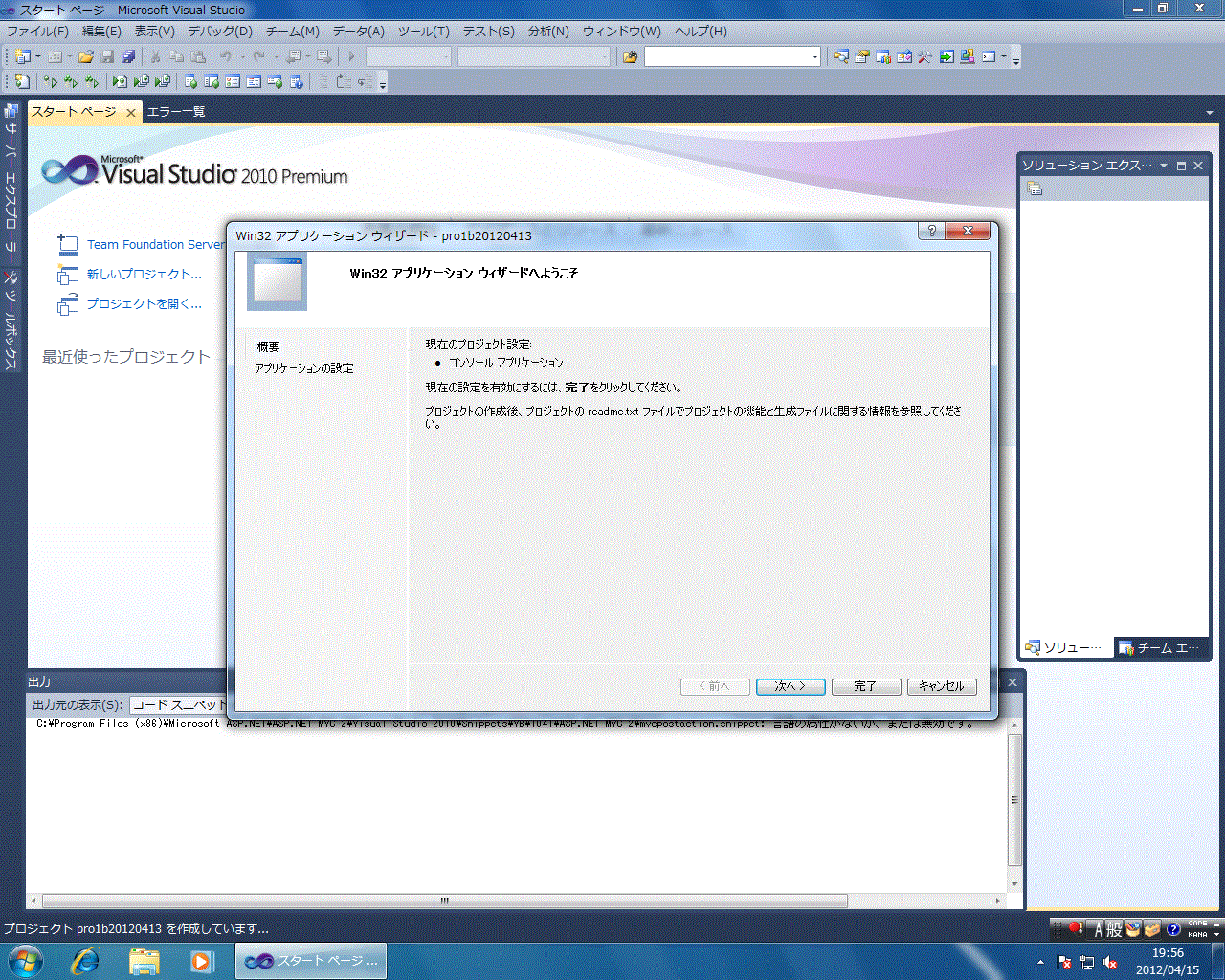Screen dimensions: 1225x980
Task: Click the Action Center flag tray icon
Action: tap(1064, 962)
